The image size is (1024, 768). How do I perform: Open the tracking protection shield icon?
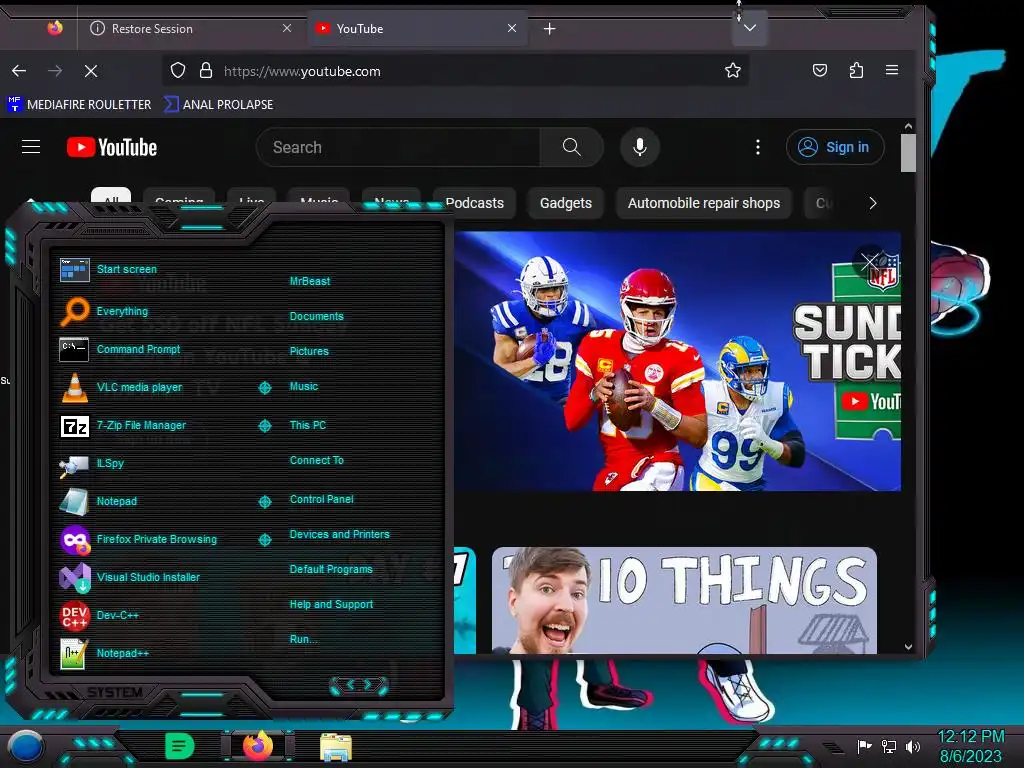178,71
